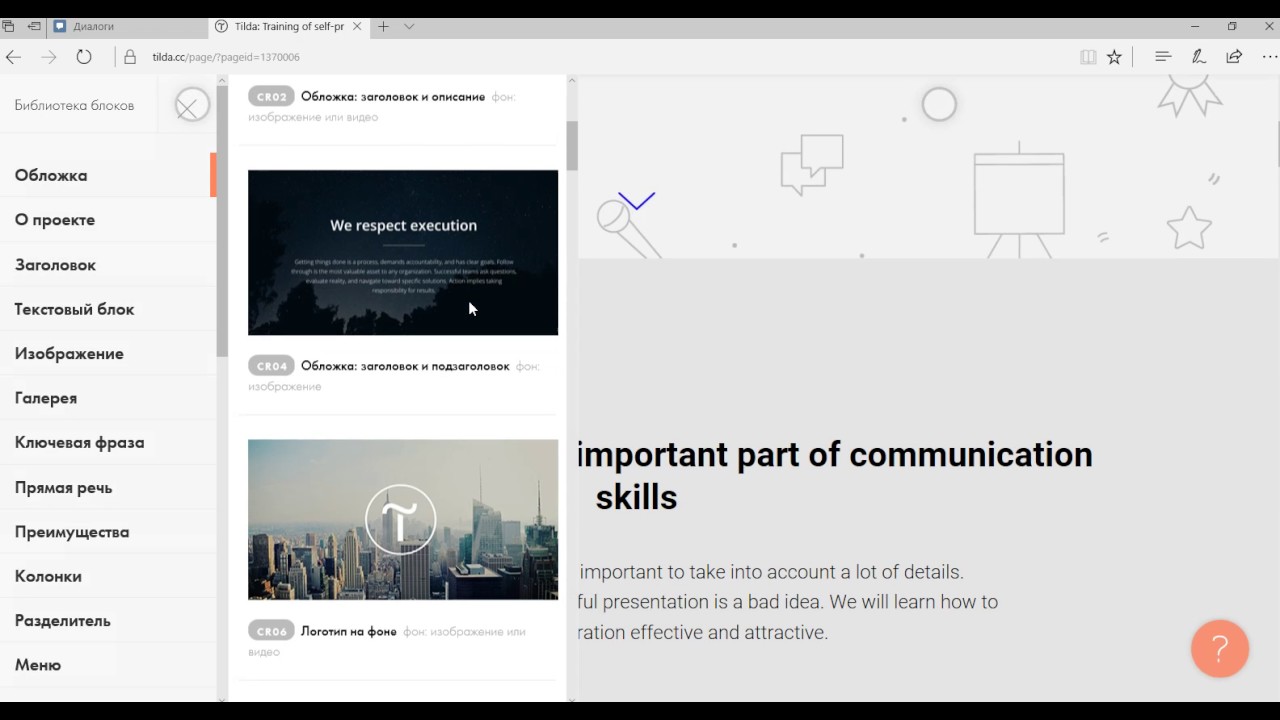Go forward in browser
The width and height of the screenshot is (1280, 720).
48,57
